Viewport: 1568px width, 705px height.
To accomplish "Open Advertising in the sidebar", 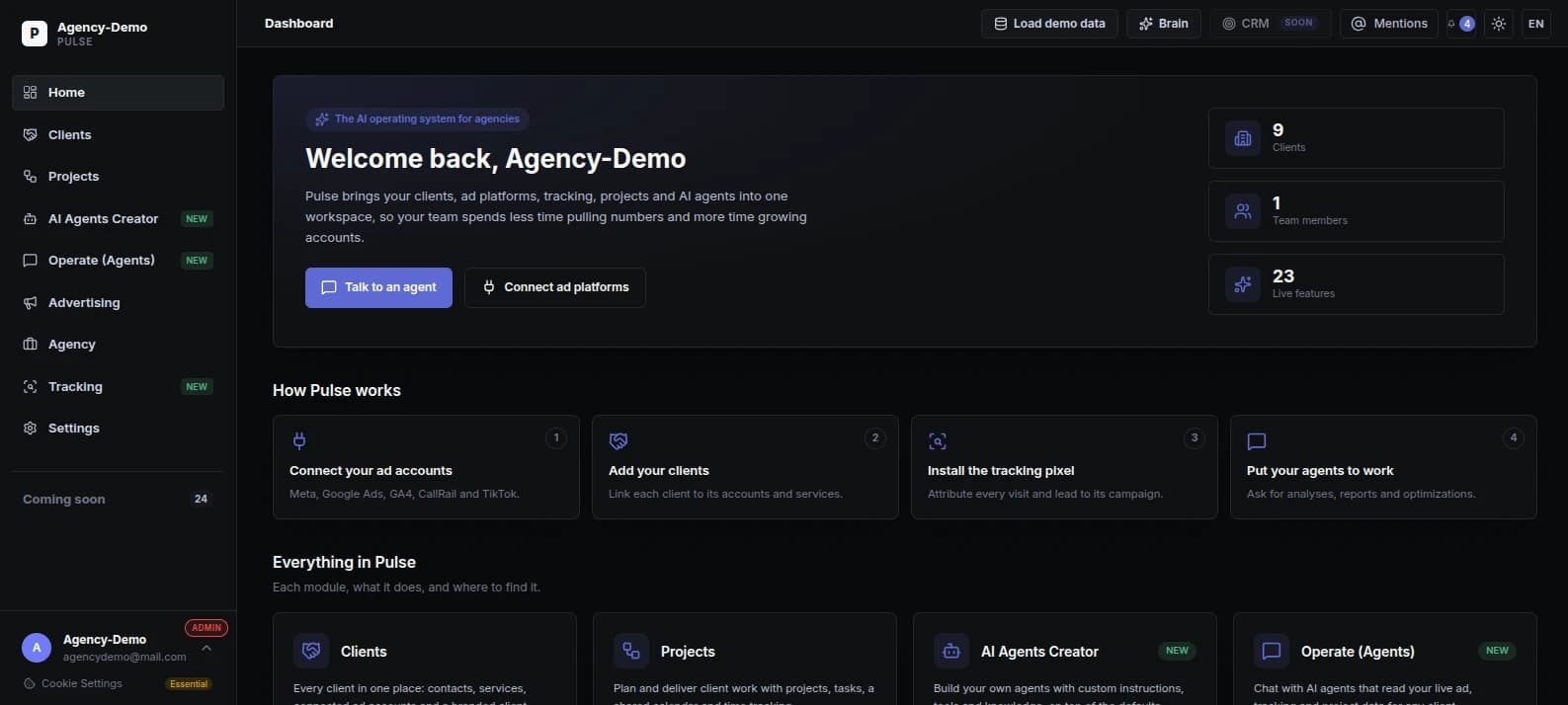I will click(x=118, y=302).
